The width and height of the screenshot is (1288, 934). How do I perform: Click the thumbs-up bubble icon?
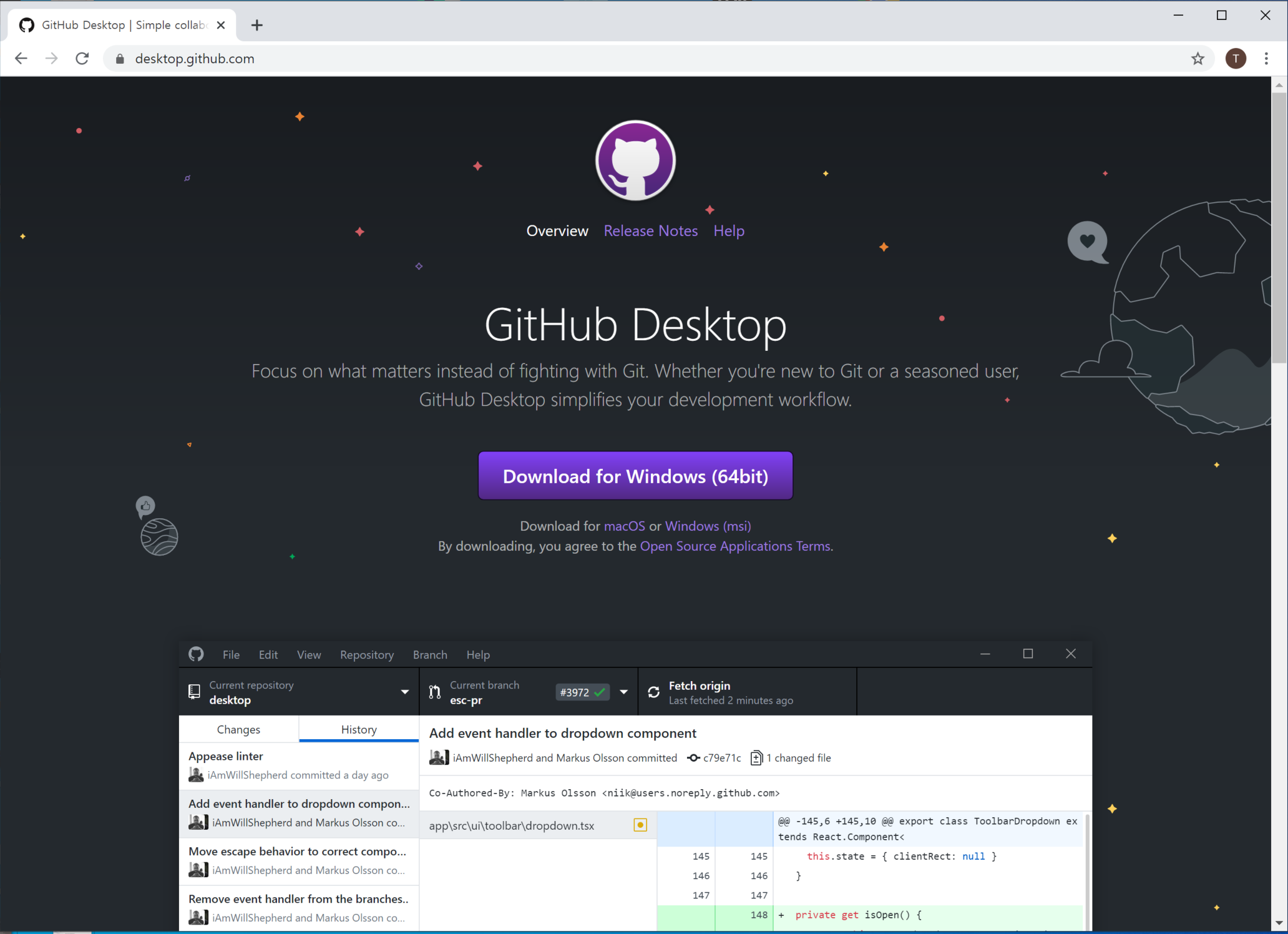145,506
